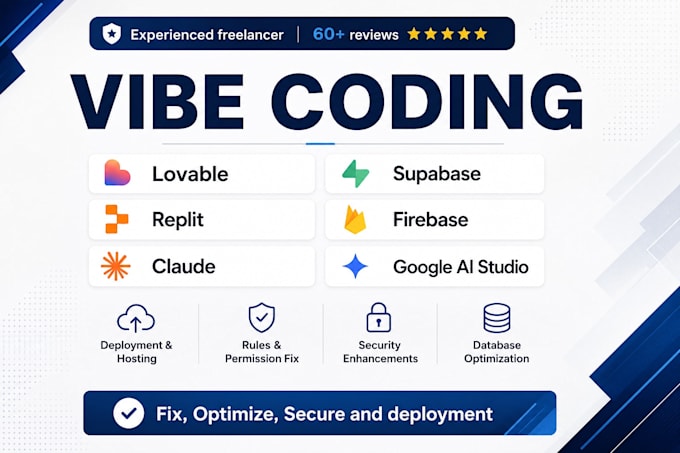
Task: Click the VIBE CODING headline
Action: [327, 102]
